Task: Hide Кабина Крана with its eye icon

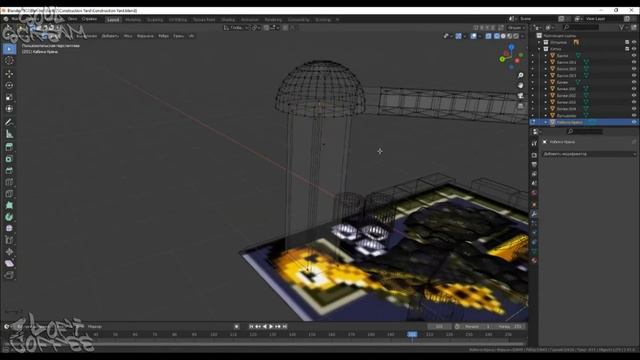Action: click(x=634, y=122)
